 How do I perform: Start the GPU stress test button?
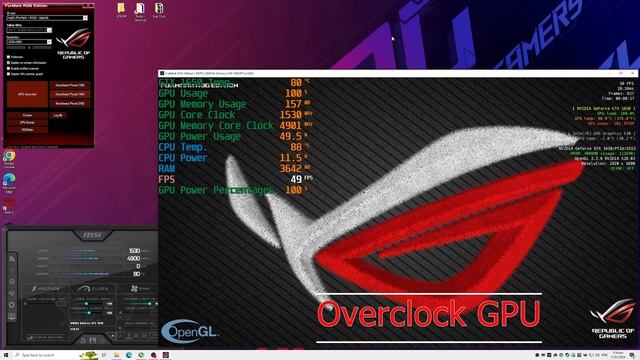(27, 94)
